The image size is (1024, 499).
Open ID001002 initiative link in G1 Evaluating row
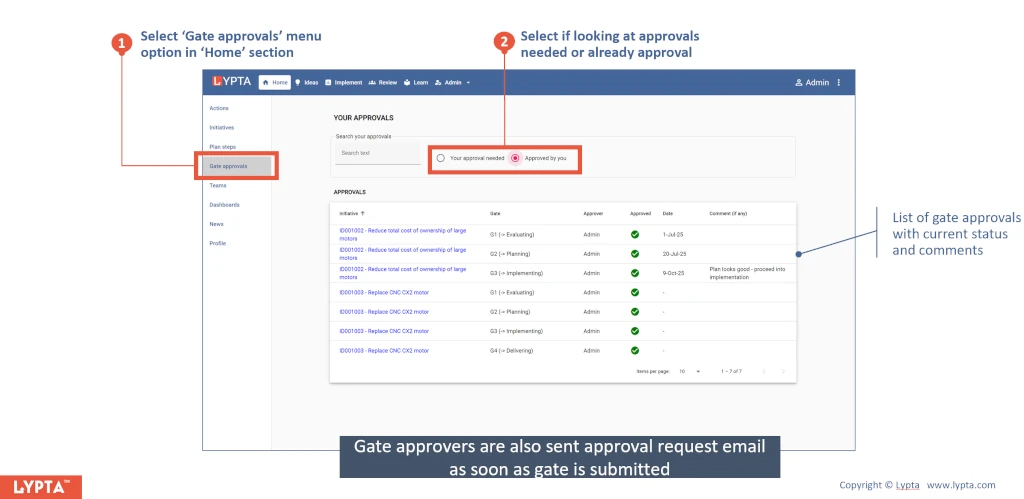tap(403, 234)
